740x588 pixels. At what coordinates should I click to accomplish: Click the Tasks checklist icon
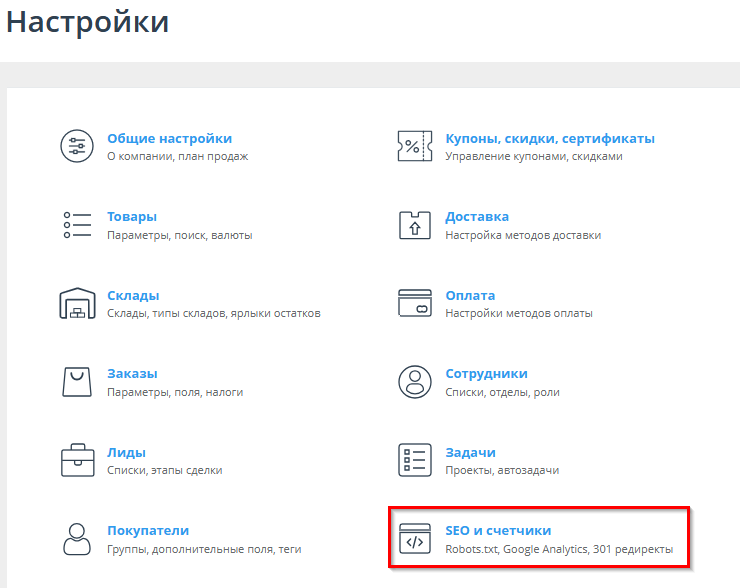click(x=414, y=460)
